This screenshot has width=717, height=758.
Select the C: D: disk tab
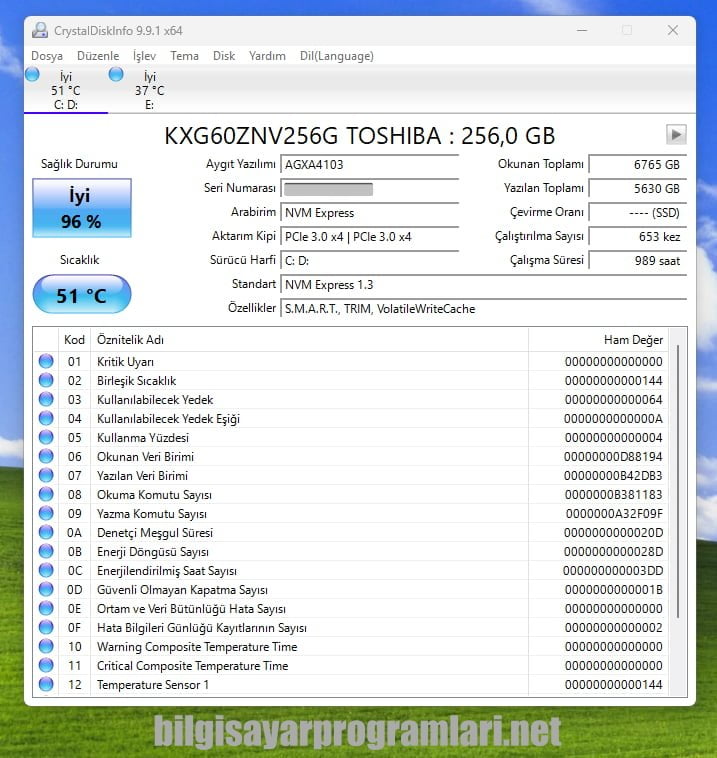point(66,90)
